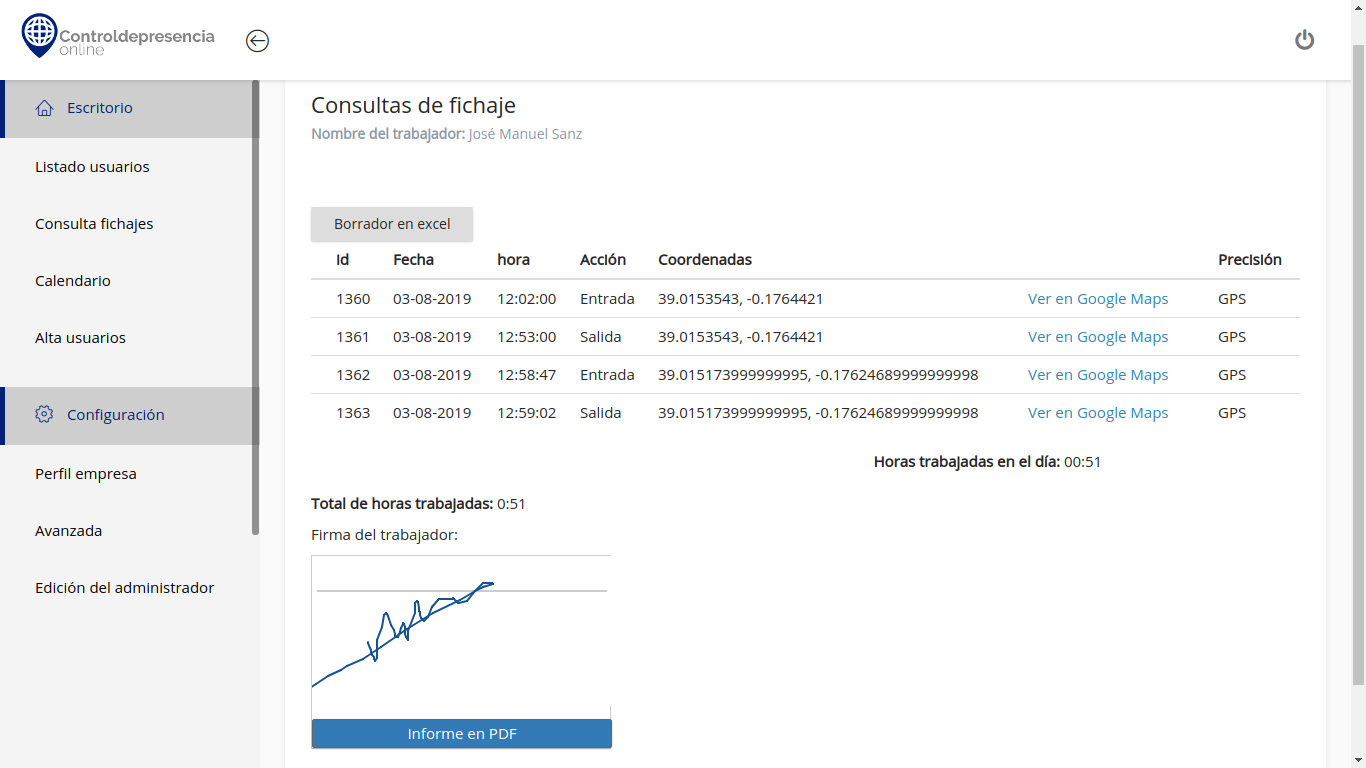1366x768 pixels.
Task: Click the home icon beside Escritorio
Action: point(44,108)
